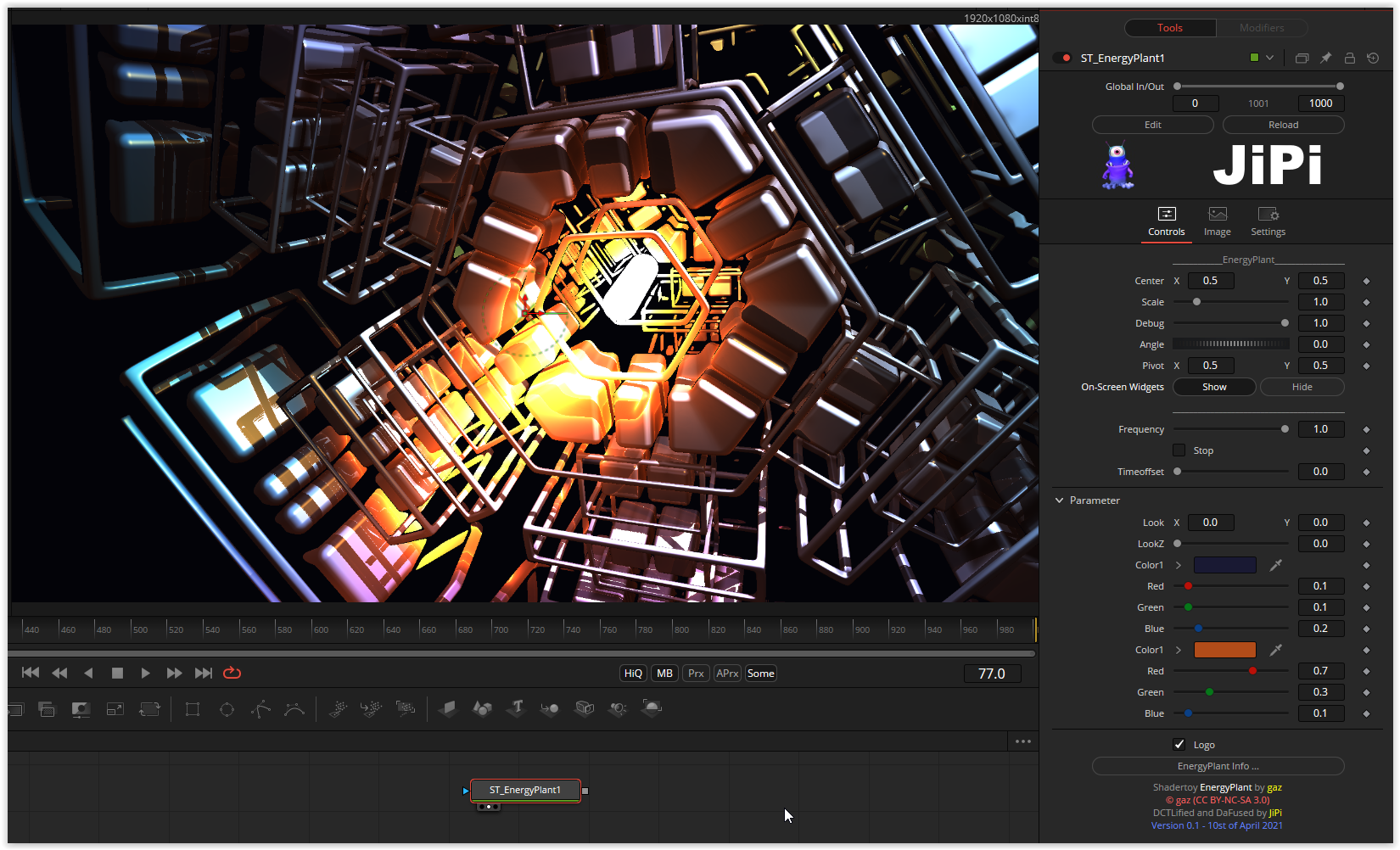Click the current frame field showing 77.0
The image size is (1400, 850).
pos(992,674)
